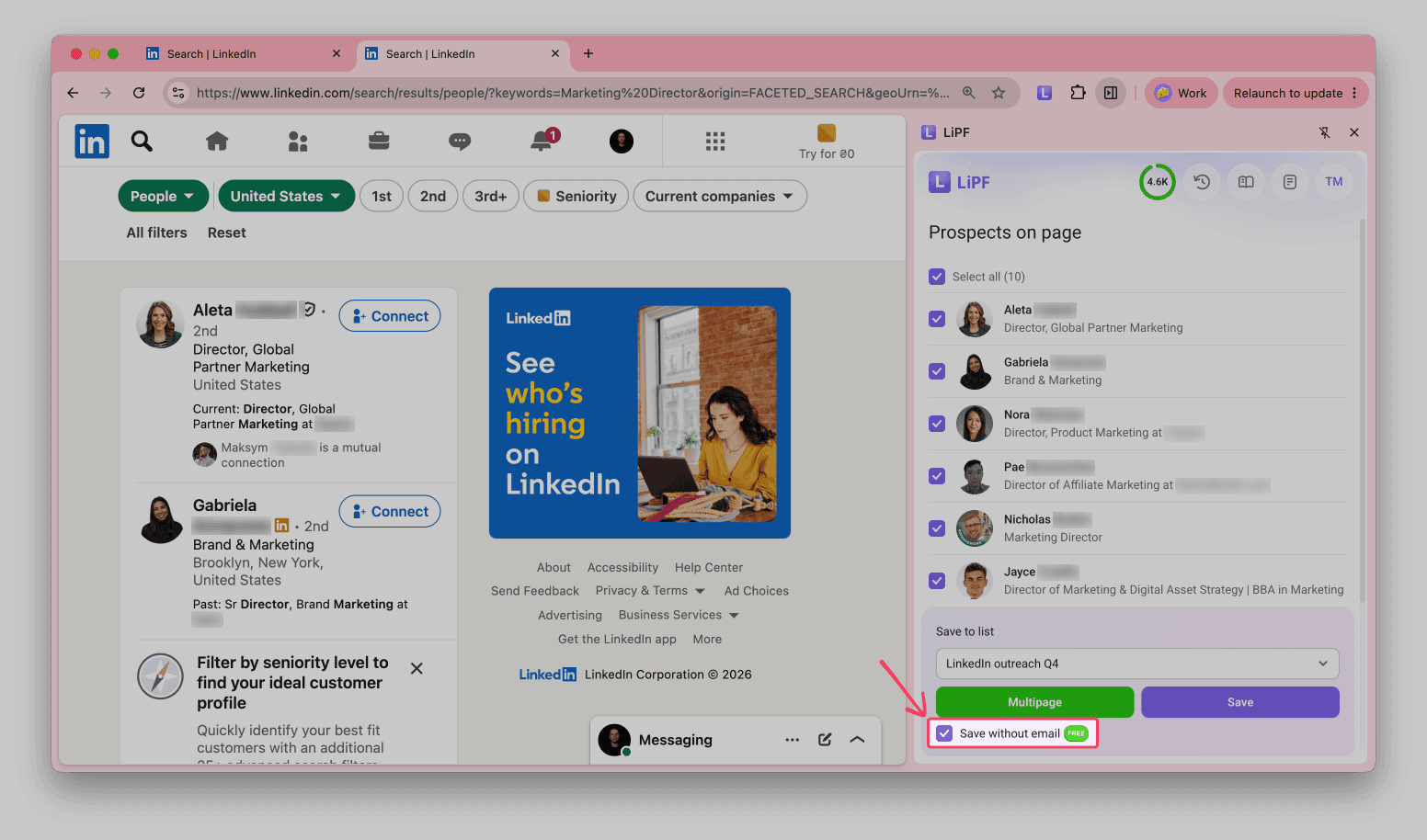Select the 1st connections filter
The image size is (1427, 840).
pyautogui.click(x=382, y=196)
